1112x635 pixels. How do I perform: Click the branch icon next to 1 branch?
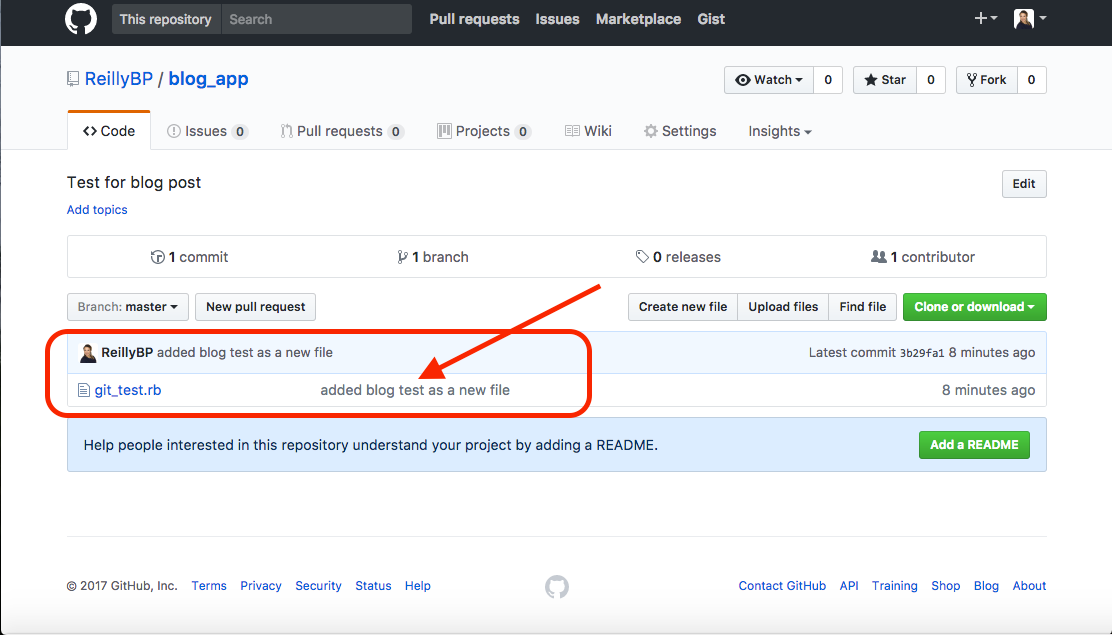pos(404,256)
